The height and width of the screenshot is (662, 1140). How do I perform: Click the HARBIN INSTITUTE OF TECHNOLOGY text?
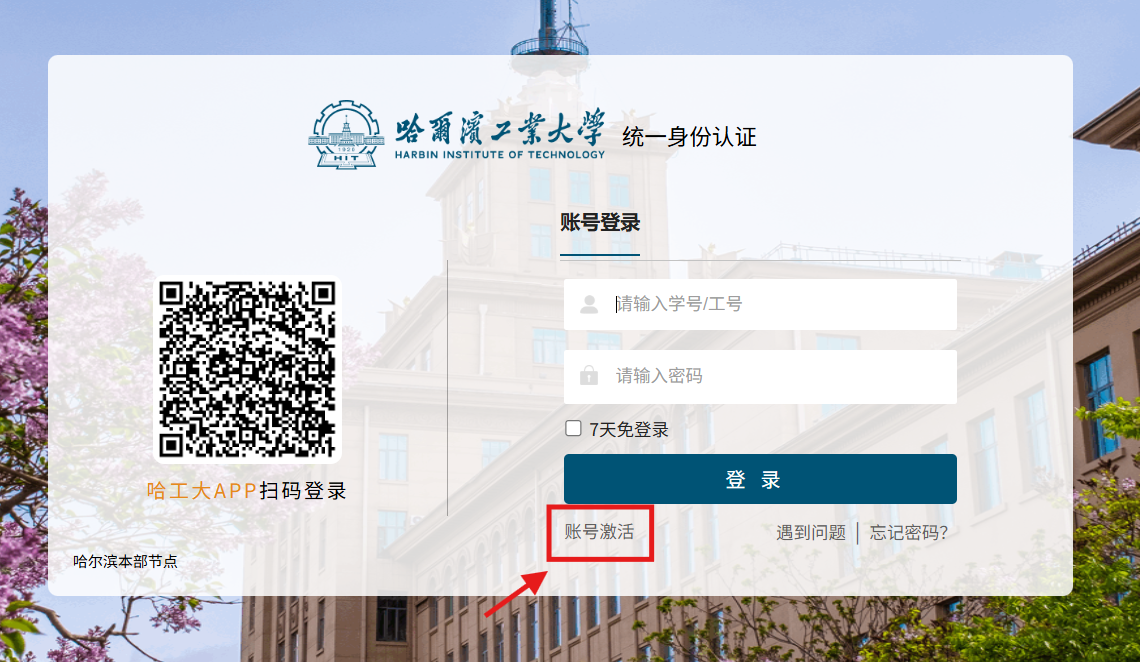click(499, 154)
